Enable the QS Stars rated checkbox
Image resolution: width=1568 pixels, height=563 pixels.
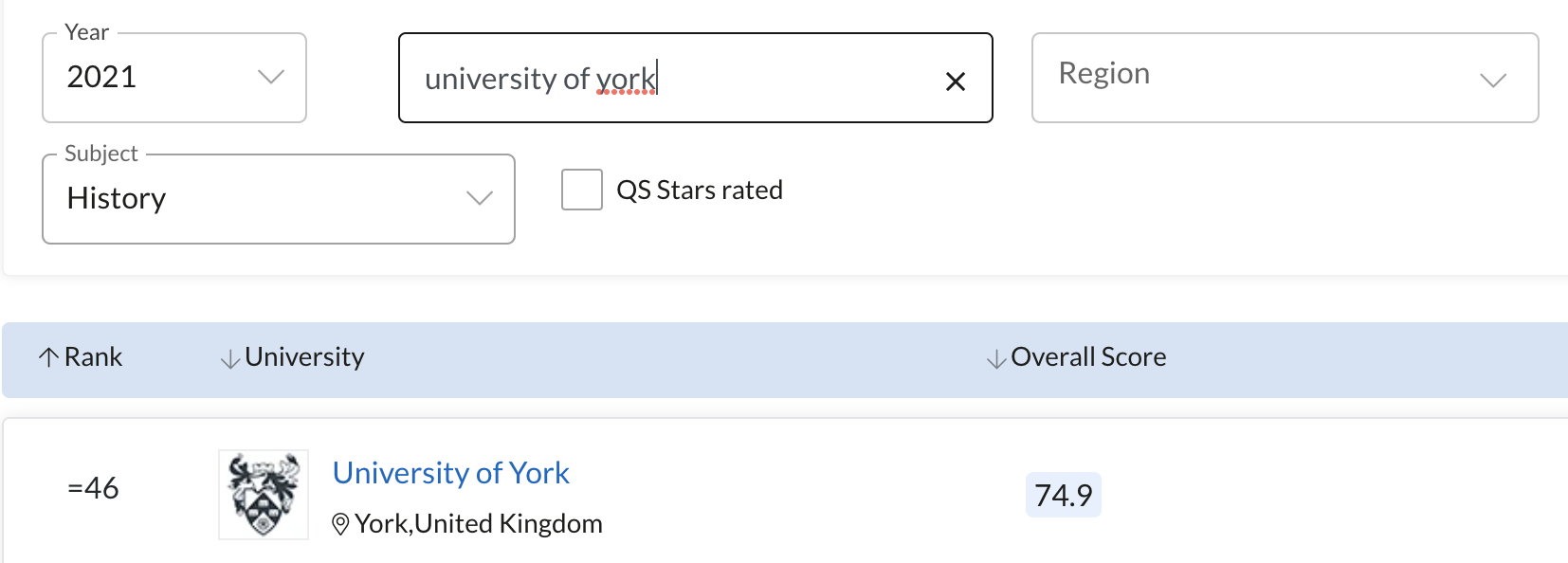(x=582, y=190)
